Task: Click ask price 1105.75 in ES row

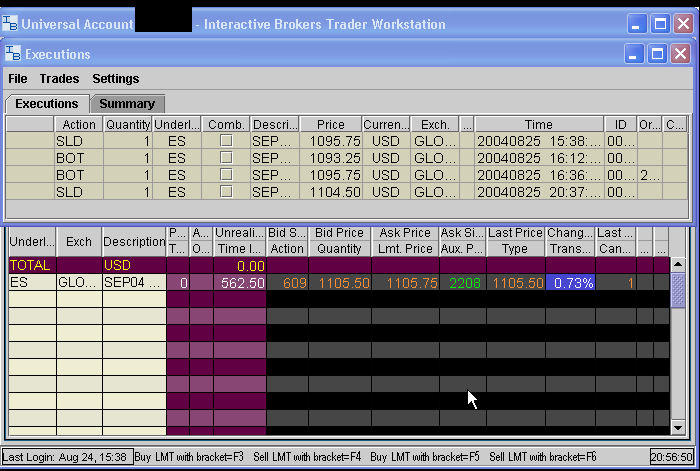Action: [405, 283]
